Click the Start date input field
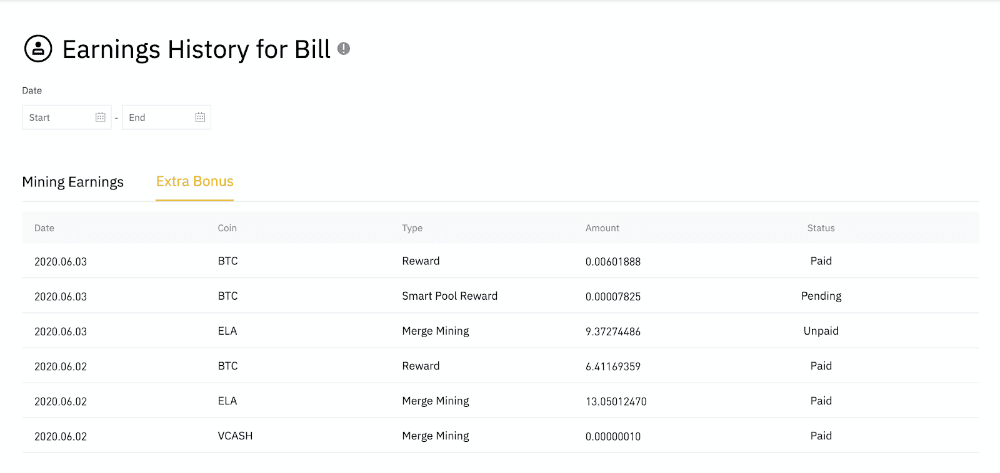Image resolution: width=1000 pixels, height=473 pixels. 67,117
